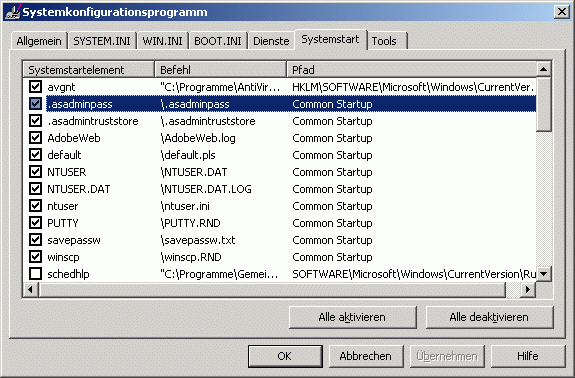Uncheck the savepassw checkbox
The width and height of the screenshot is (575, 378).
(x=35, y=240)
